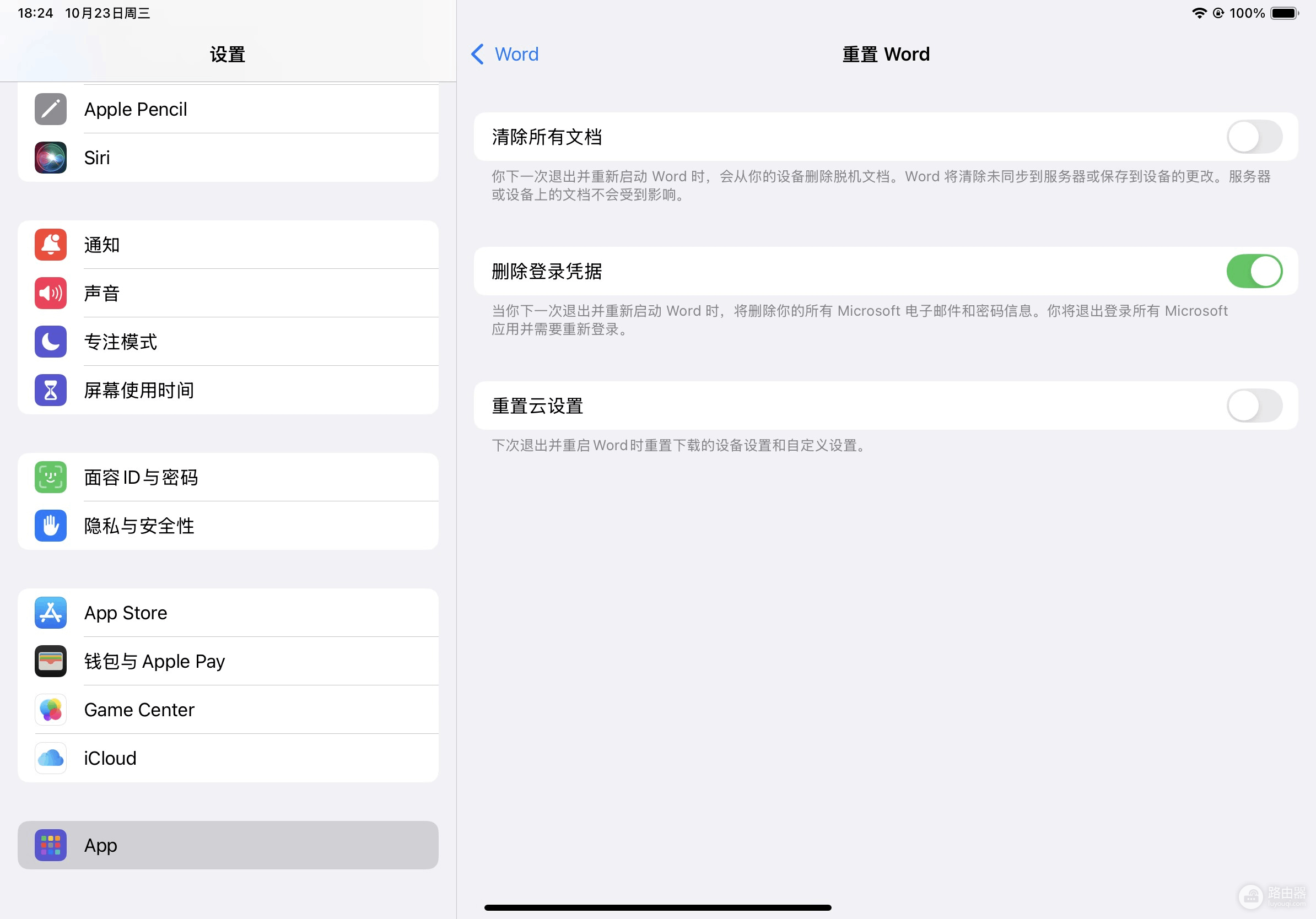The width and height of the screenshot is (1316, 919).
Task: Tap the 100% battery percentage
Action: point(1247,13)
